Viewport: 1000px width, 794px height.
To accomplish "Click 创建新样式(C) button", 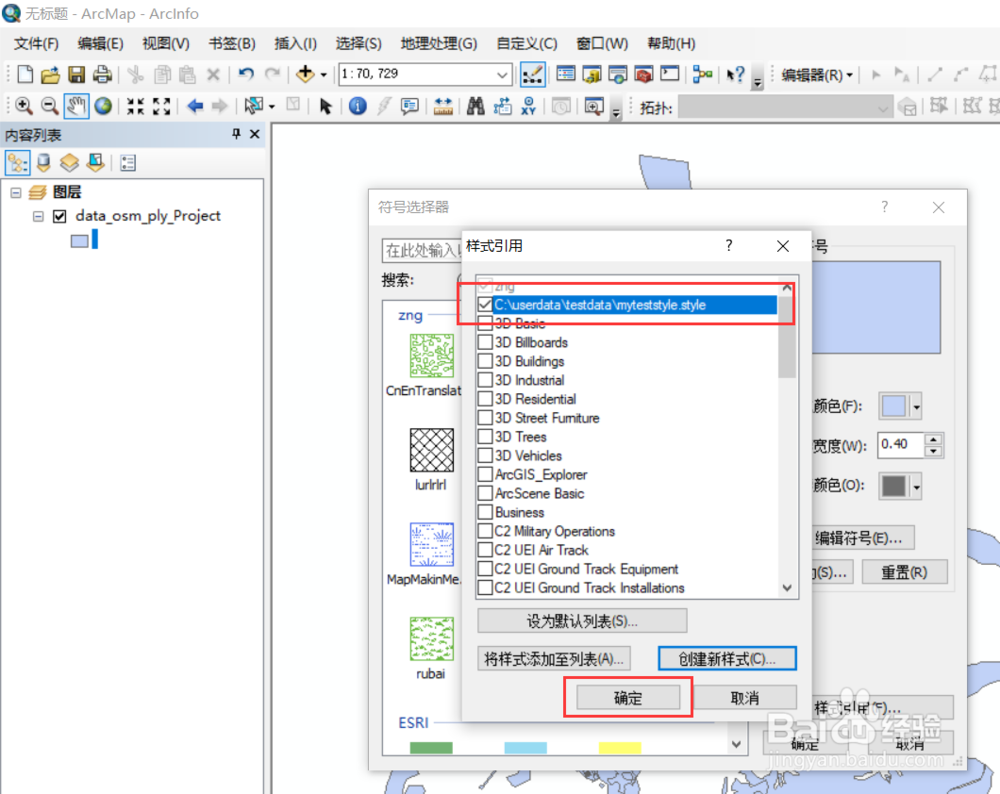I will point(727,658).
